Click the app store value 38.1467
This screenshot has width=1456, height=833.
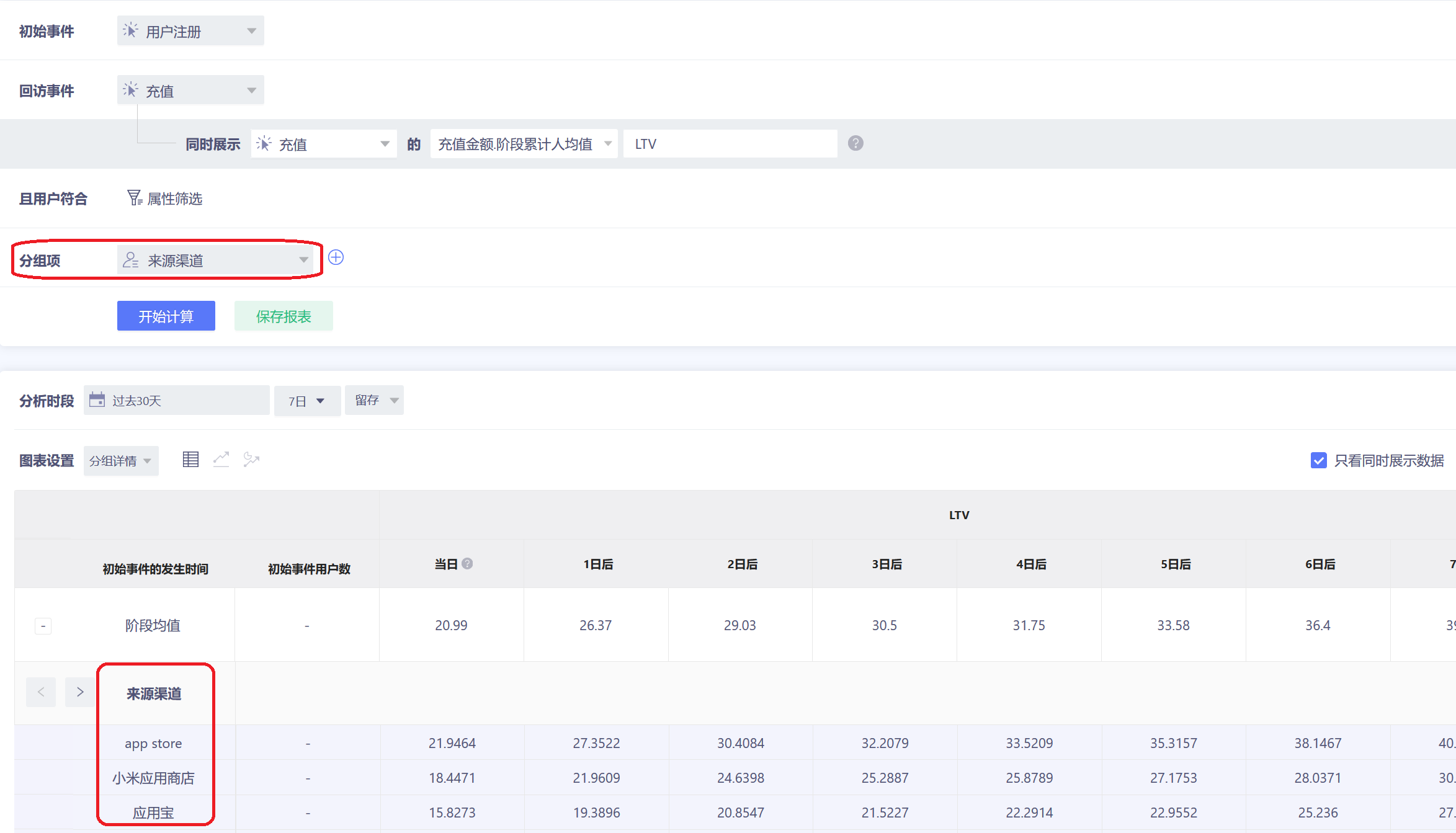pos(1318,744)
